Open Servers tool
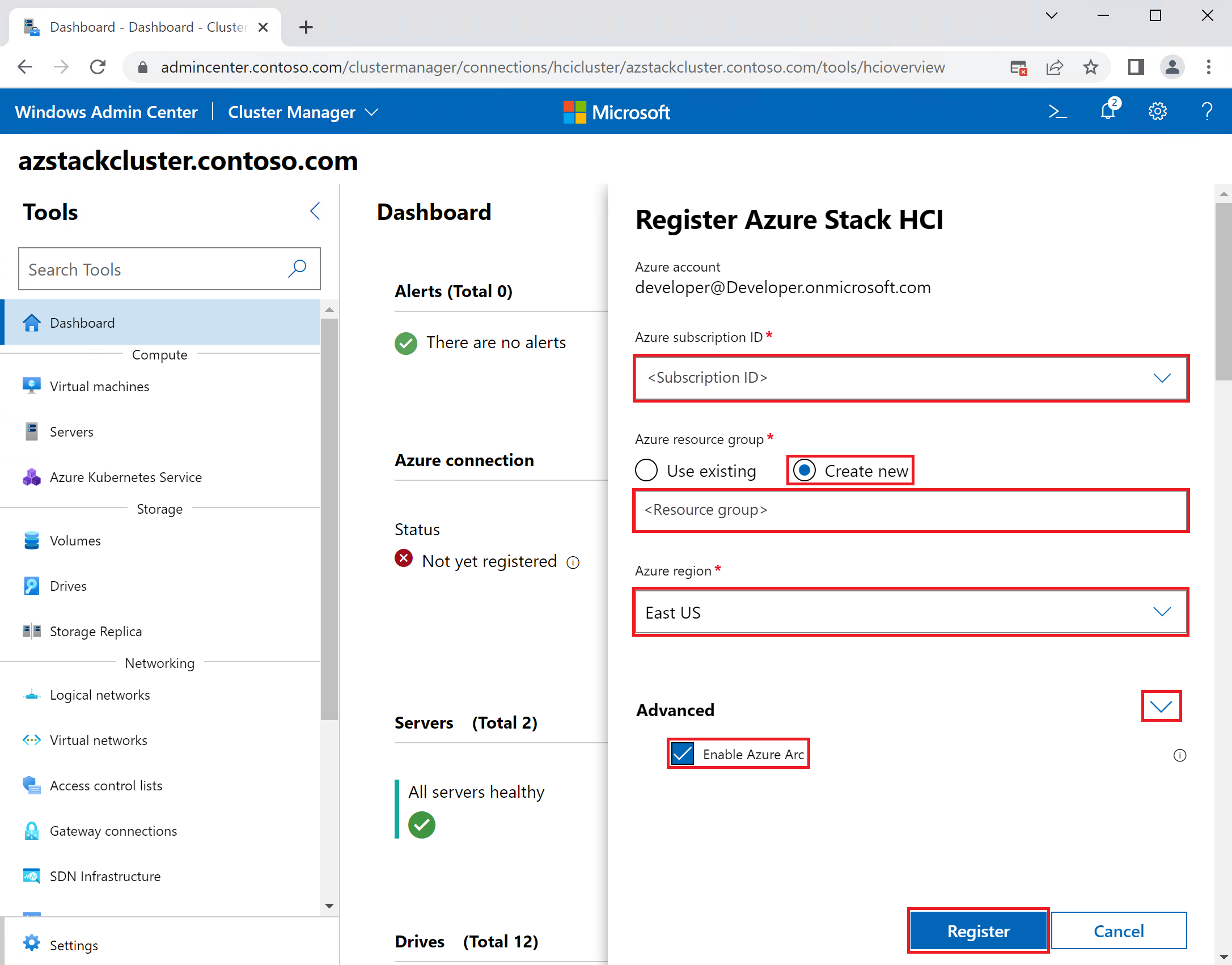Image resolution: width=1232 pixels, height=965 pixels. [160, 431]
